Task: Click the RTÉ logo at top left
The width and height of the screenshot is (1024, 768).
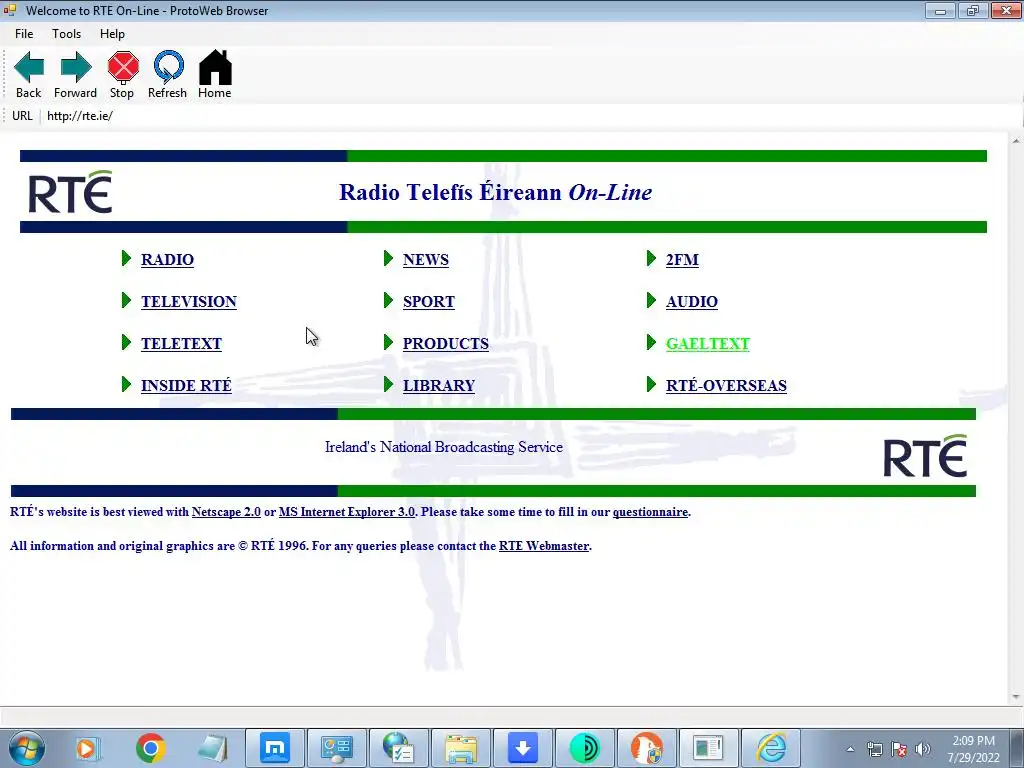Action: click(71, 192)
